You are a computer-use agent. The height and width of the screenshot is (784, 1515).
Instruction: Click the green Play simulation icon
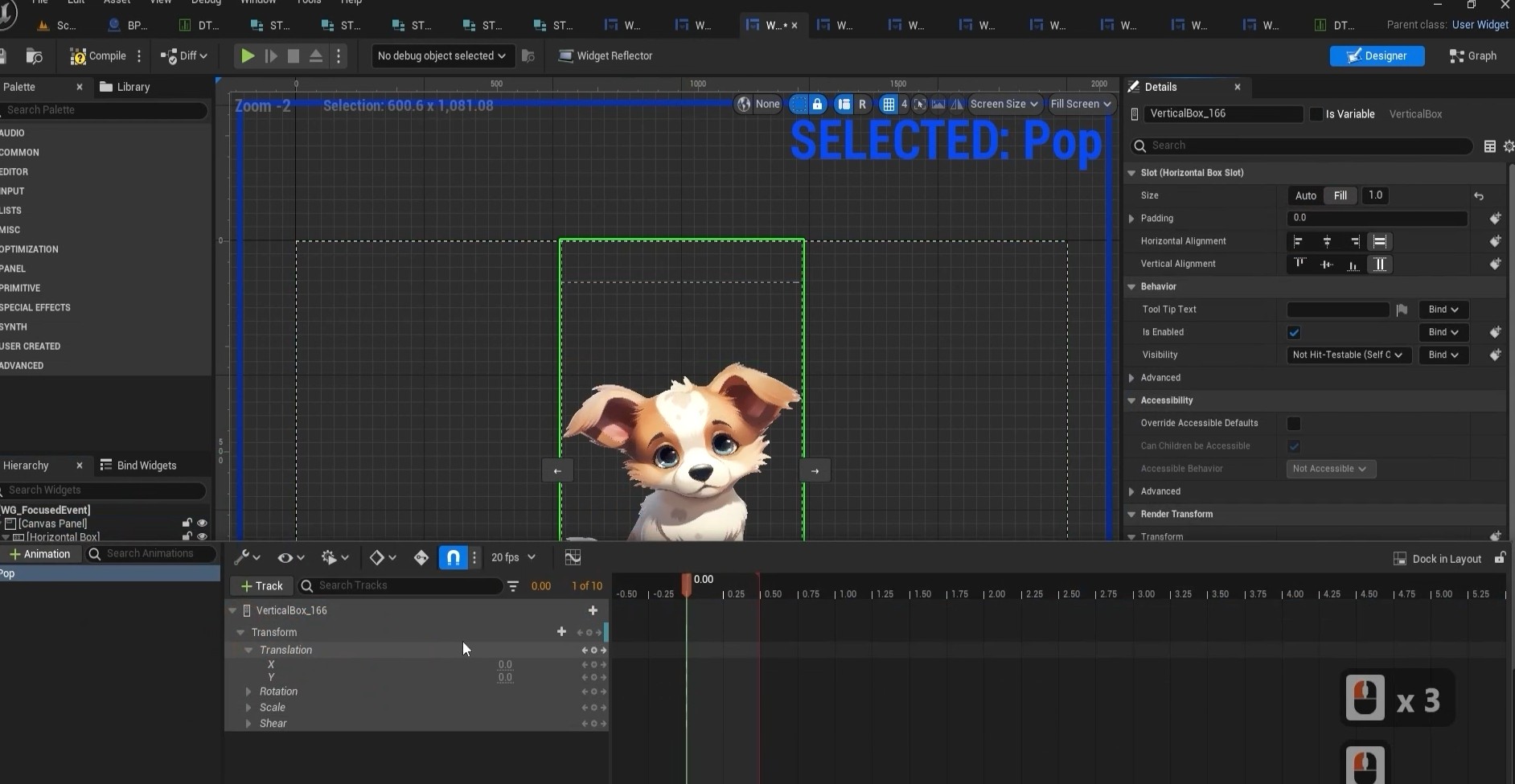[x=248, y=55]
